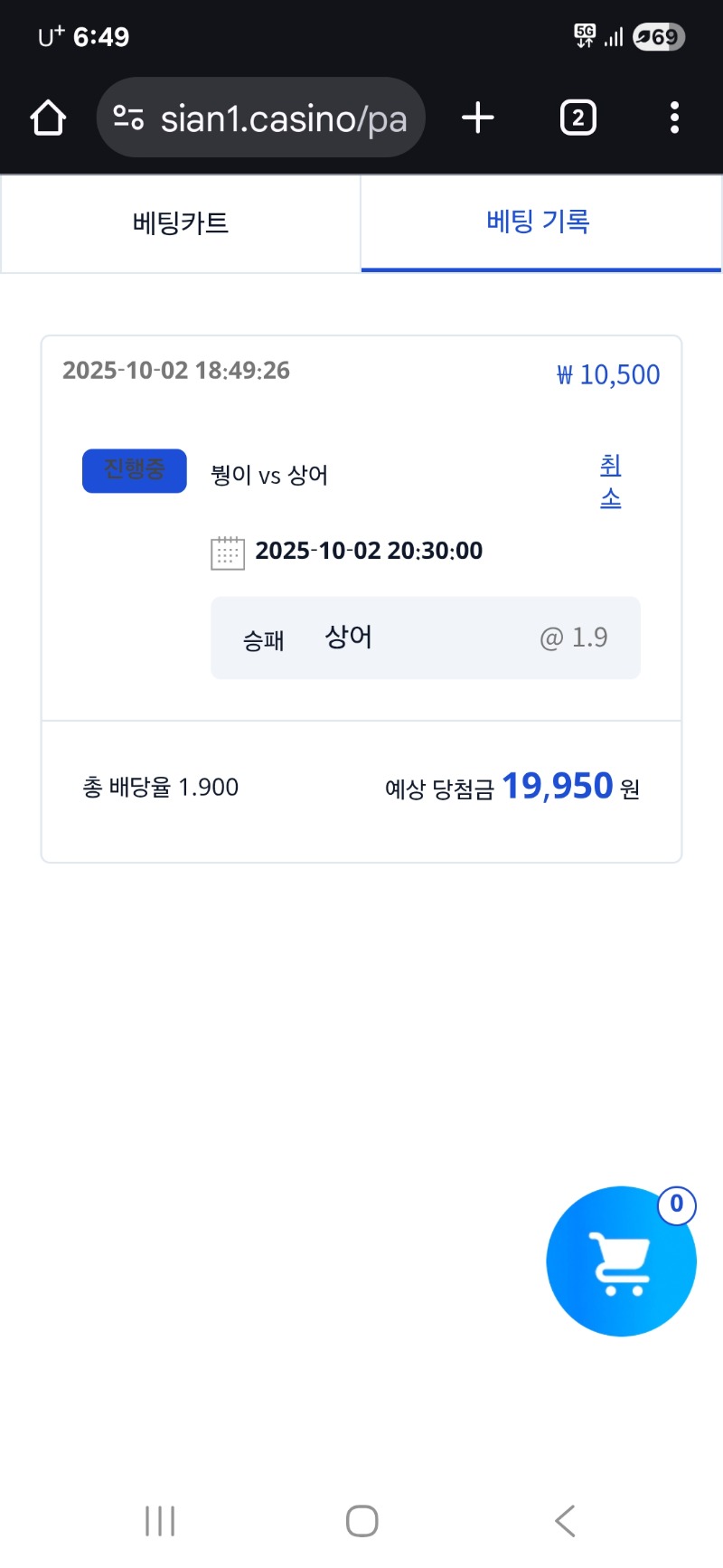Open site info icon in address bar
The image size is (723, 1568).
(128, 118)
